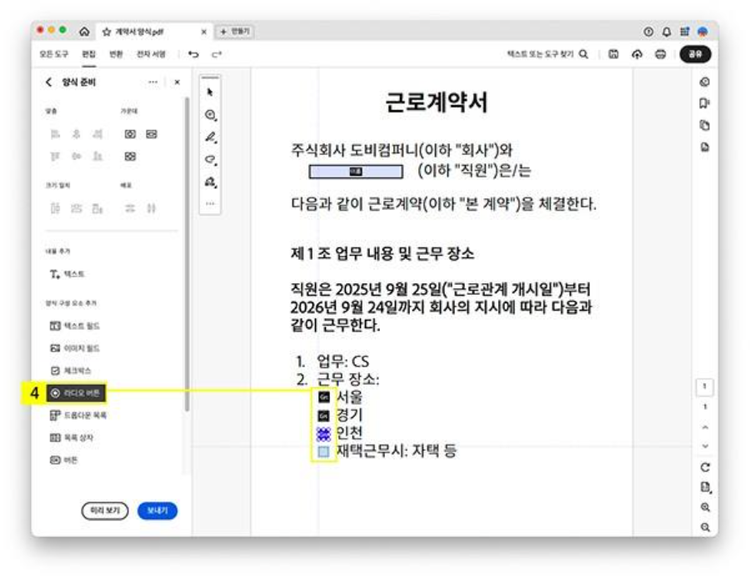
Task: Click the last match-size icon under 크기 일치
Action: 98,208
